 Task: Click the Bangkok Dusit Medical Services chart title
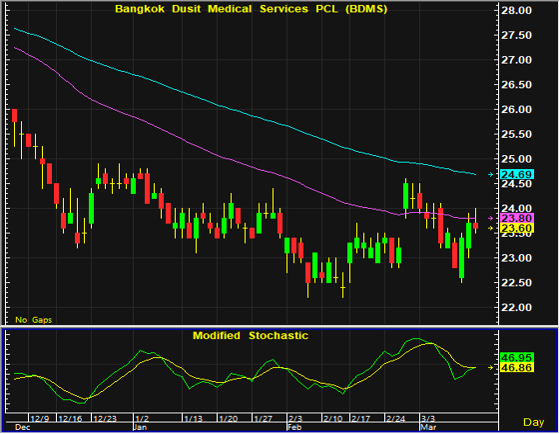coord(251,9)
